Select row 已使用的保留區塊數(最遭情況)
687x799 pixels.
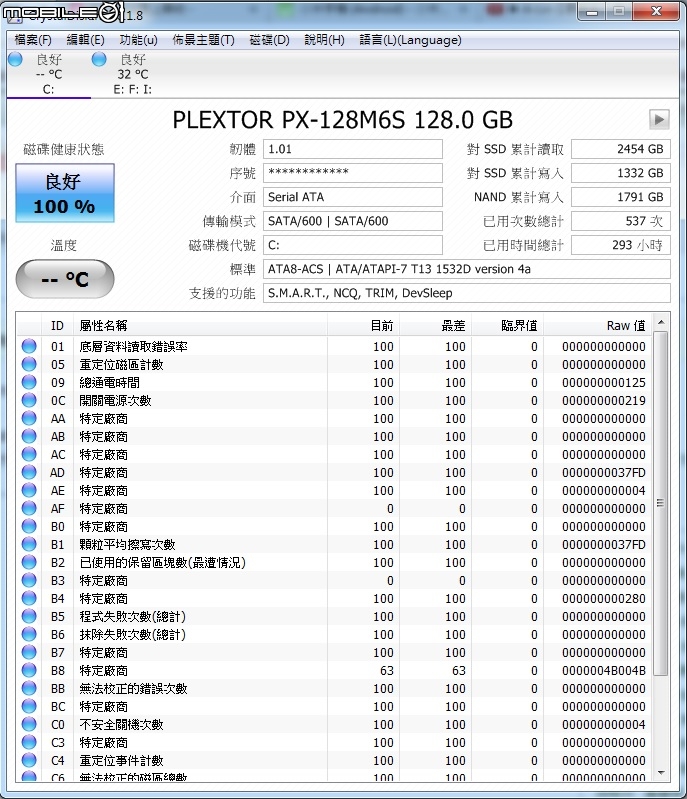coord(334,563)
